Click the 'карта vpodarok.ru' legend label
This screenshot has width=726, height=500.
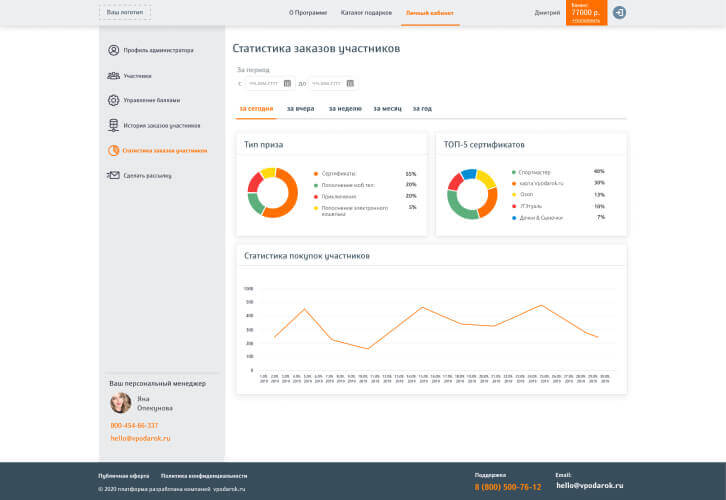pos(541,183)
